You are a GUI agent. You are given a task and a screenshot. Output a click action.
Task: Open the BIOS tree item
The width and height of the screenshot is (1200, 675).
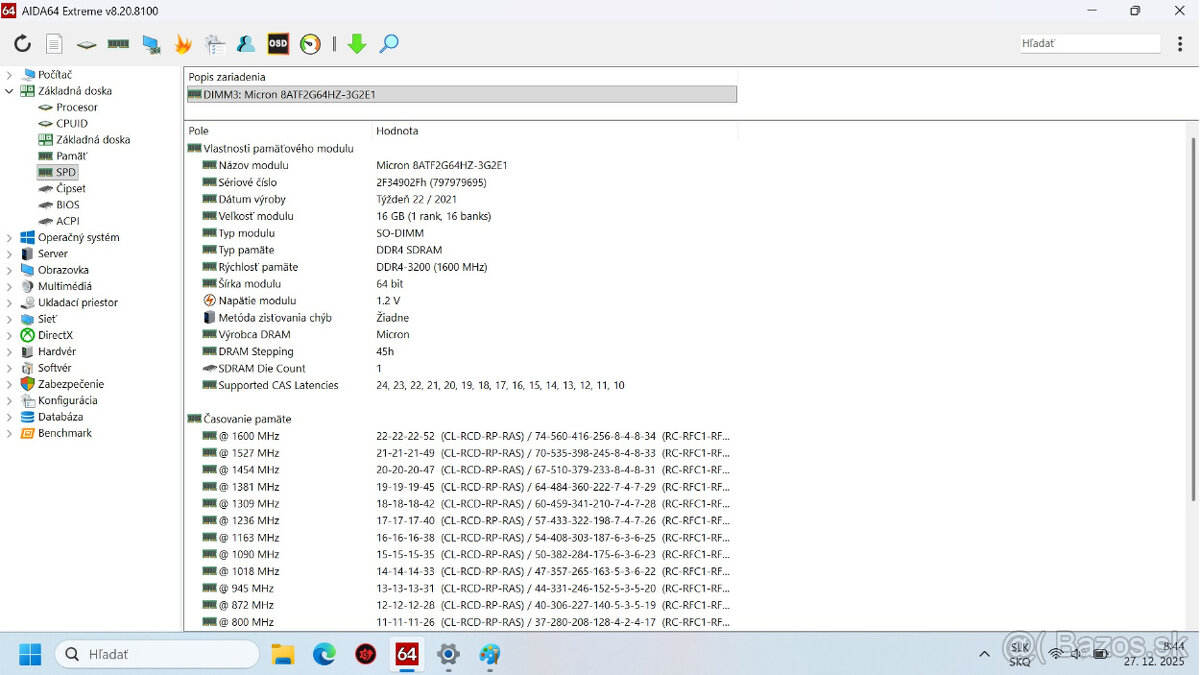click(x=67, y=205)
